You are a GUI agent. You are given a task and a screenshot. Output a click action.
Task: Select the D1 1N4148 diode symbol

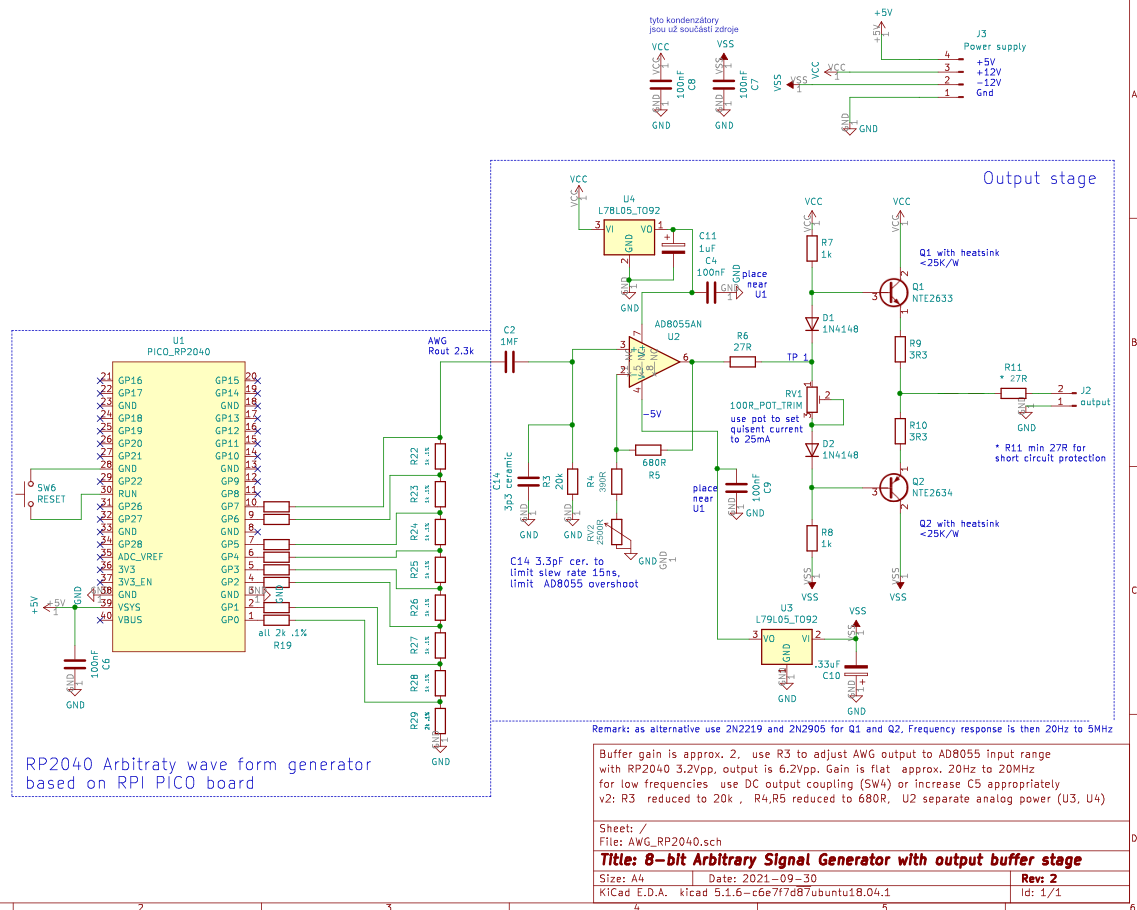(x=812, y=323)
